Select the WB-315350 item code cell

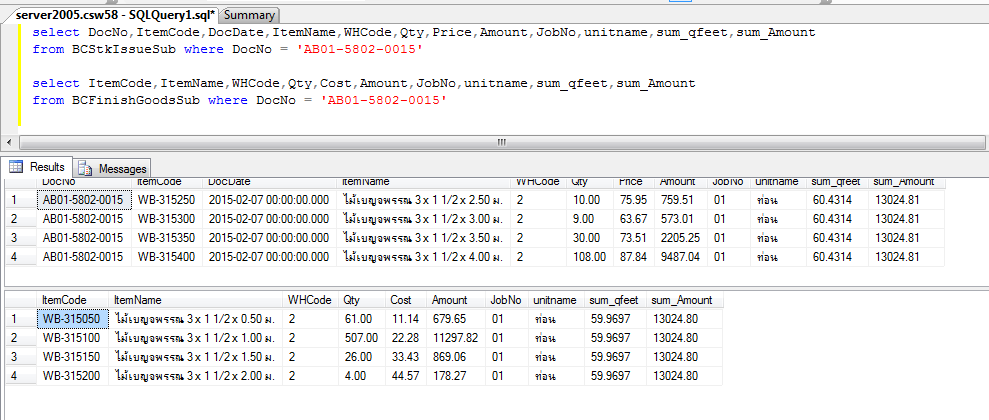click(167, 238)
